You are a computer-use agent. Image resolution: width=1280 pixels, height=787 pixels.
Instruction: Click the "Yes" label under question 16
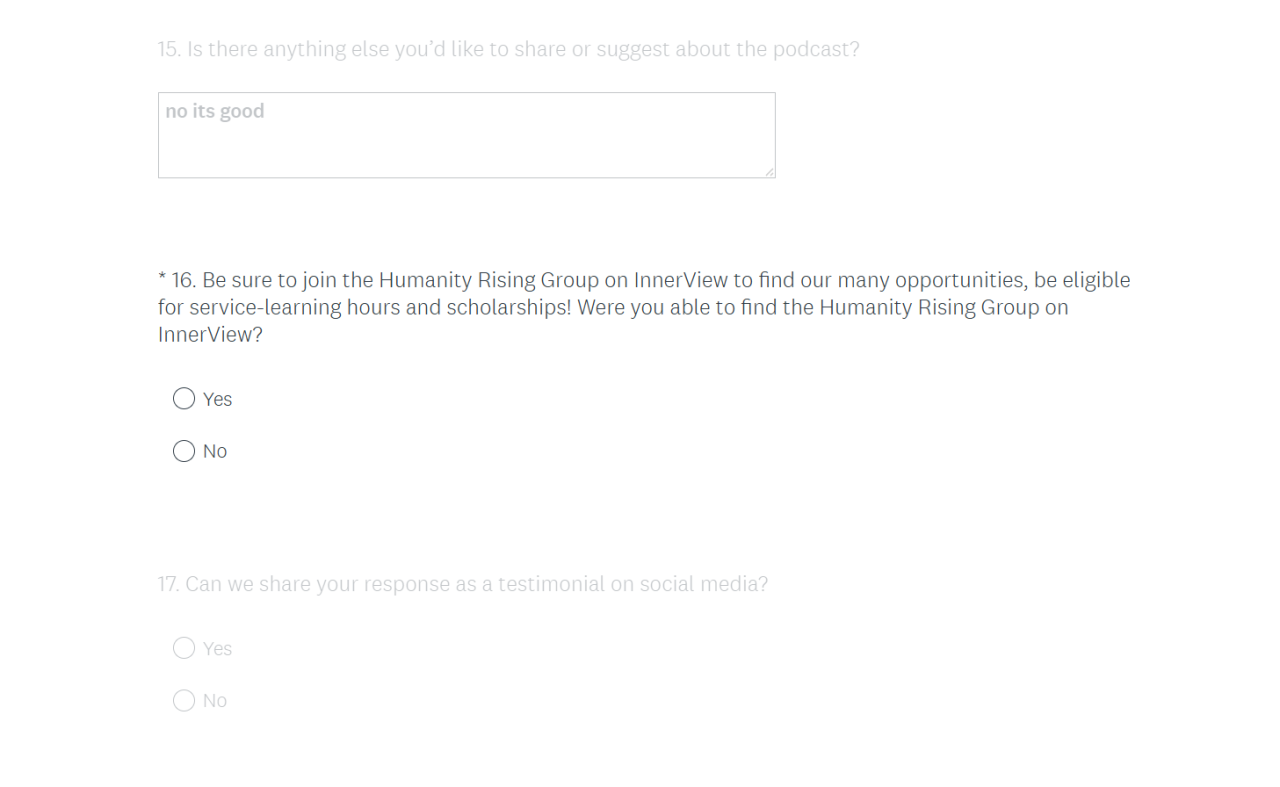pyautogui.click(x=217, y=399)
